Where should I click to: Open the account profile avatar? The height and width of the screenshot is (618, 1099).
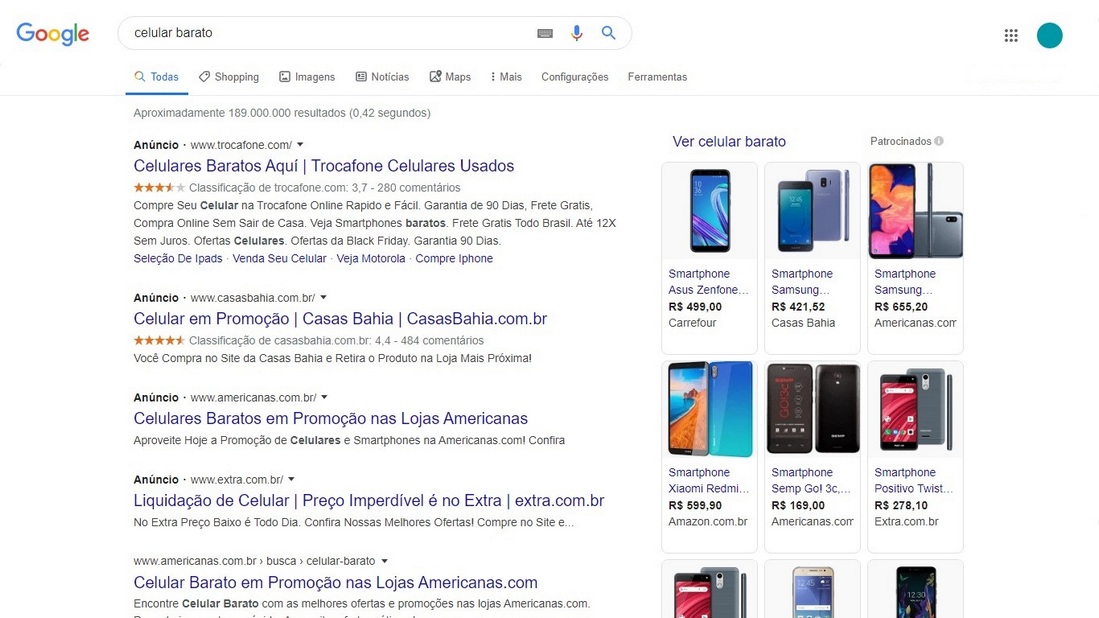coord(1049,35)
